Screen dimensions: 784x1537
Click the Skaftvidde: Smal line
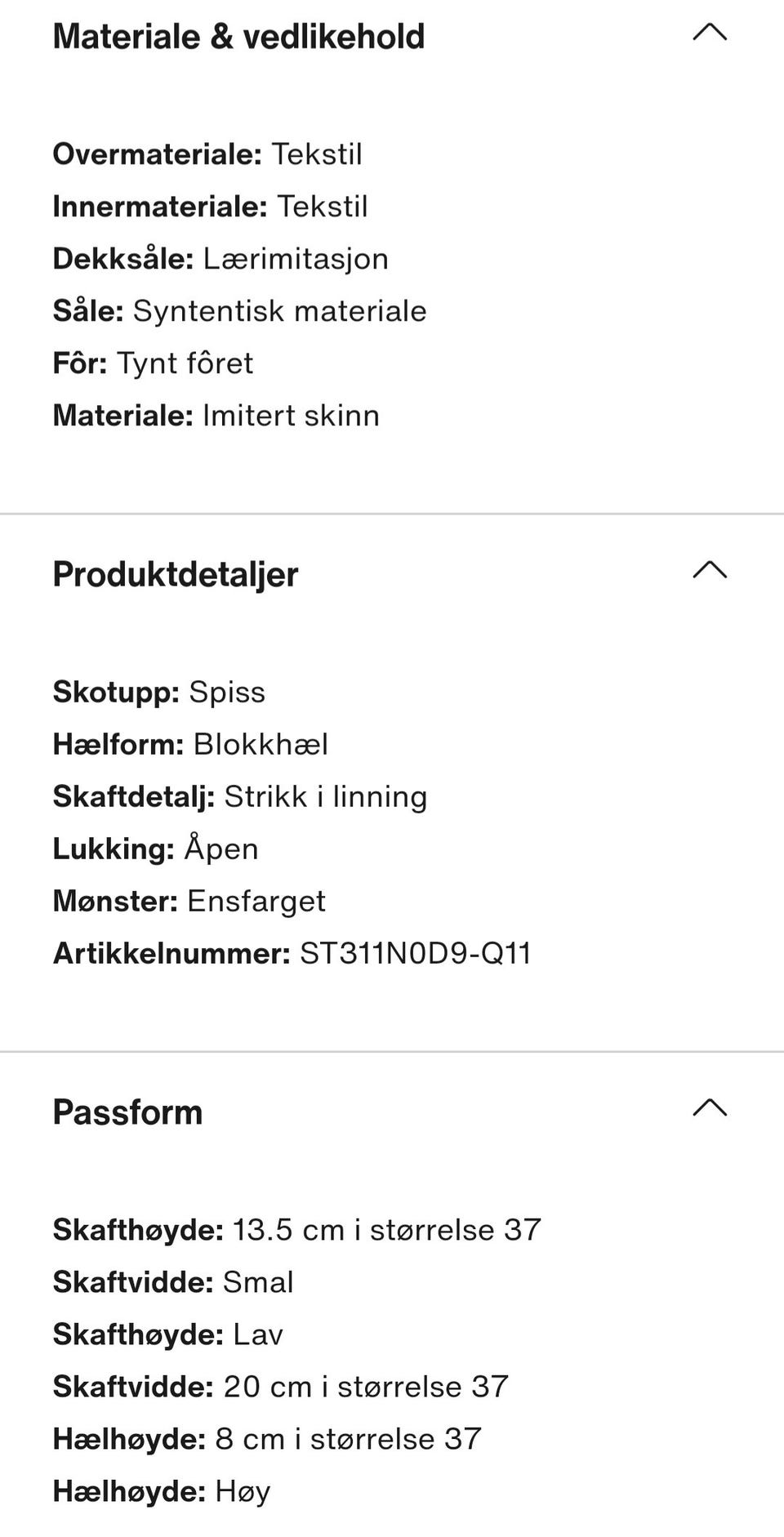tap(173, 1282)
